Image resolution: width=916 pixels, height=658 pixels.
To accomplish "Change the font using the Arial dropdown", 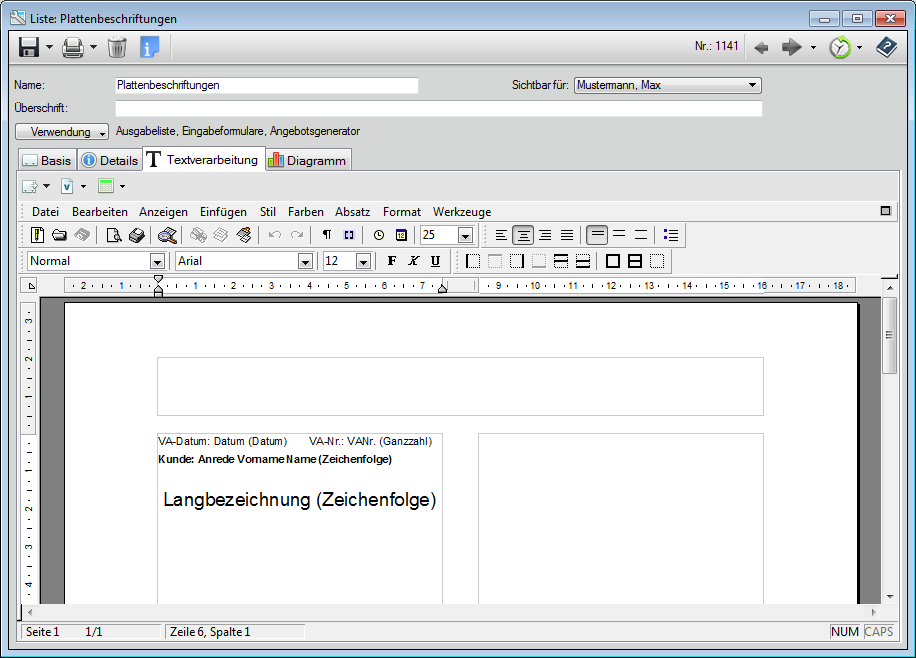I will 303,261.
